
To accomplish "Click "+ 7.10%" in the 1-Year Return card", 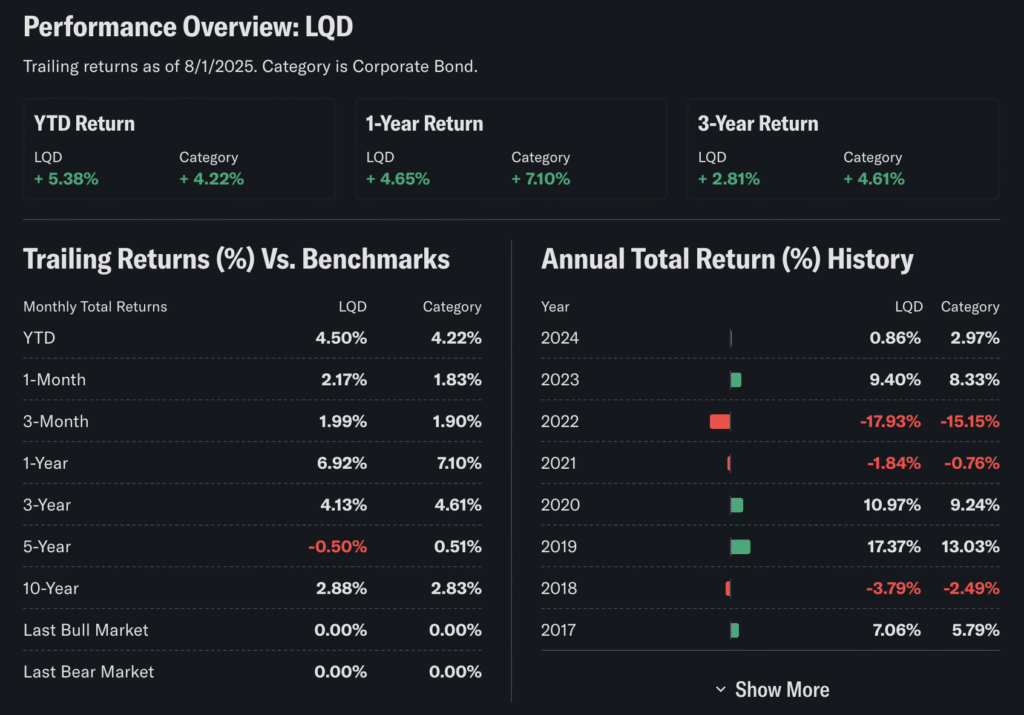I will point(541,179).
